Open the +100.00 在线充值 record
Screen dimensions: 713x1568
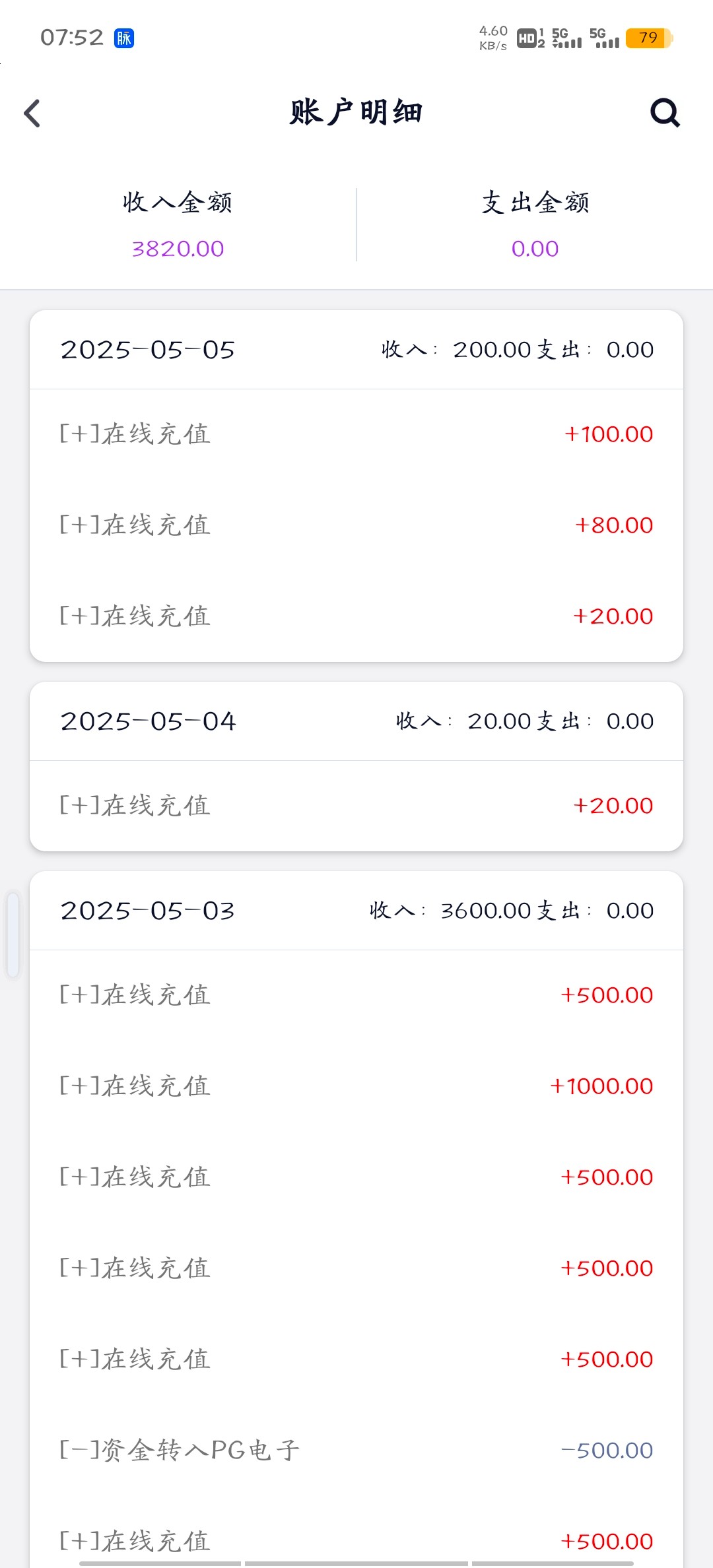[356, 434]
